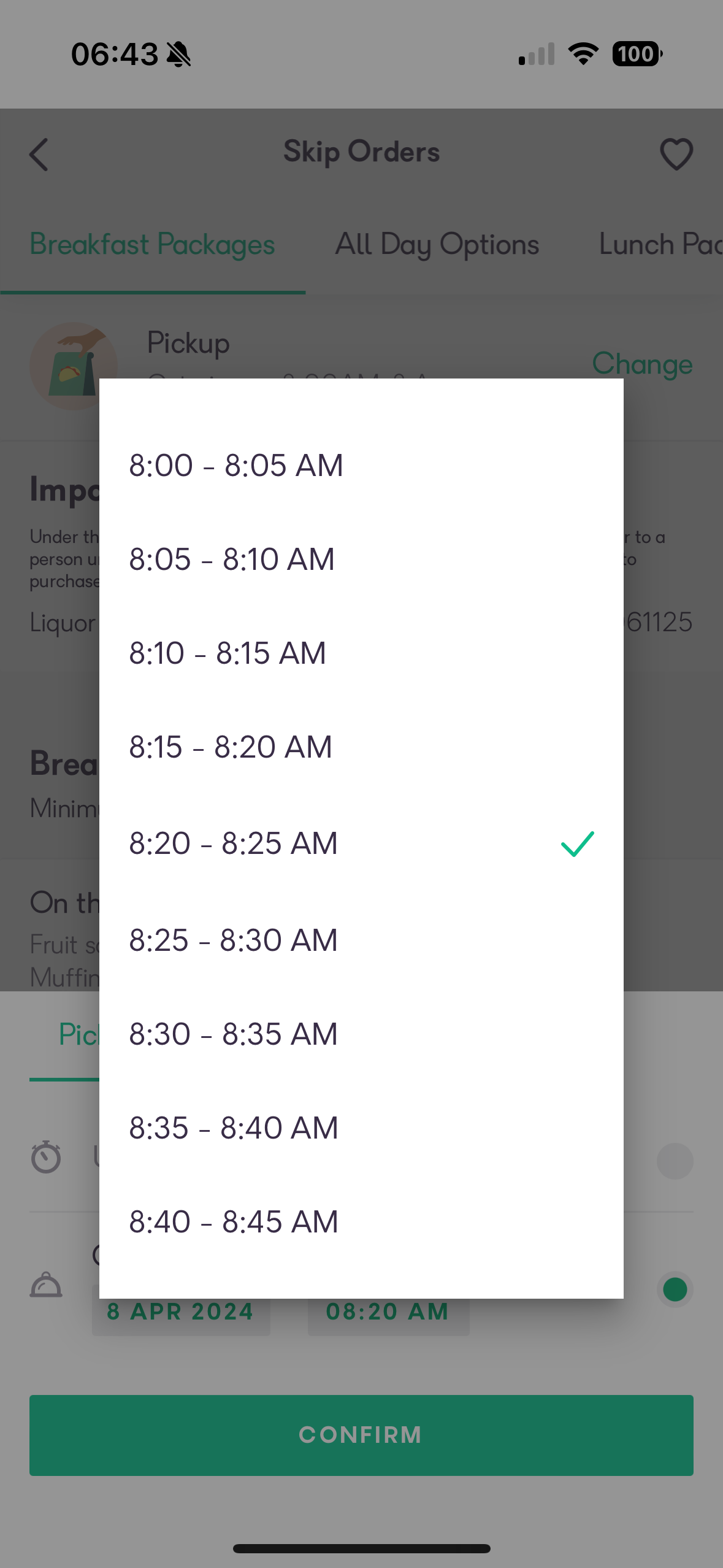Tap the back arrow icon
723x1568 pixels.
39,154
